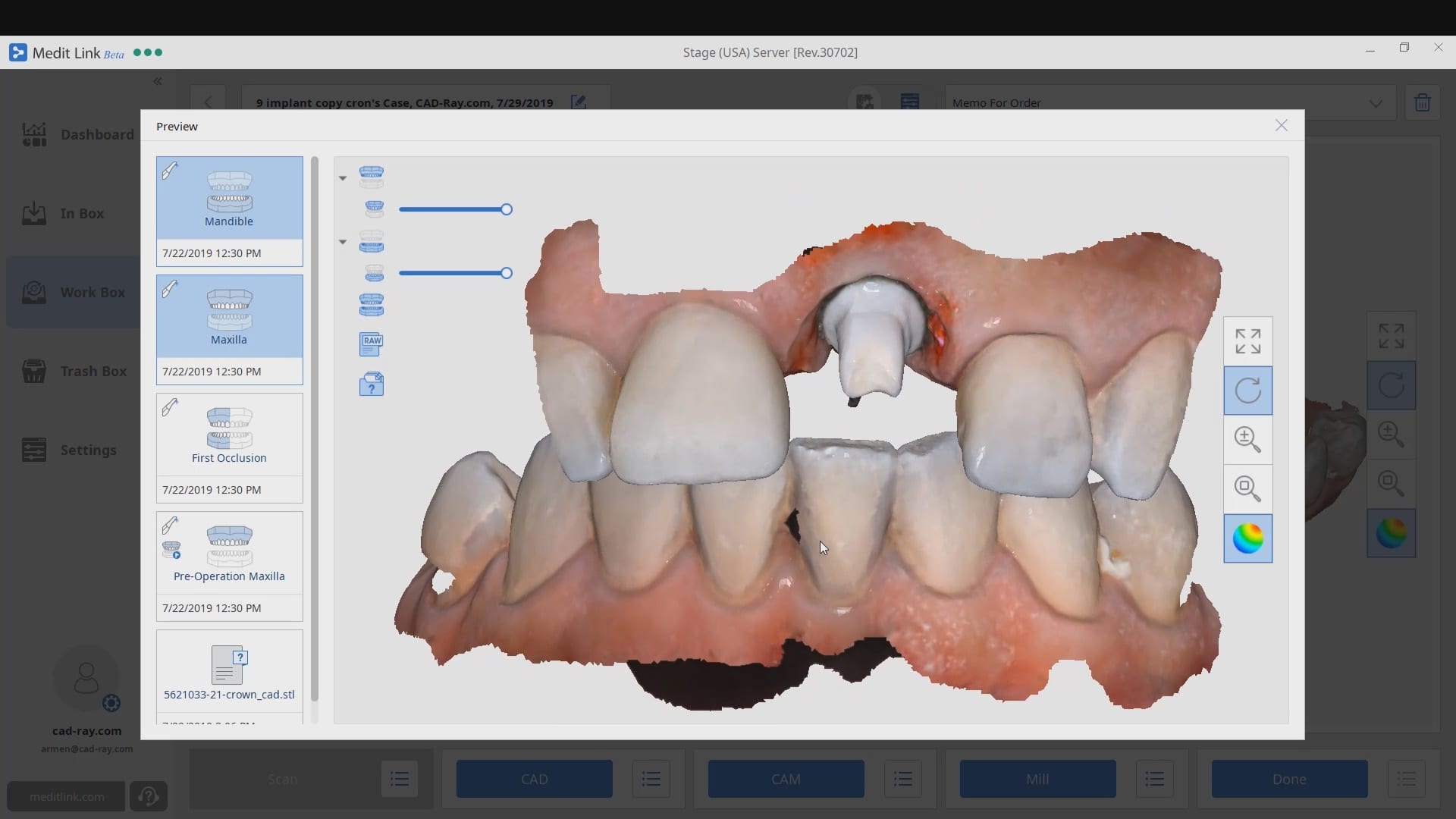This screenshot has width=1456, height=819.
Task: Click the delete trash icon in header
Action: (x=1422, y=102)
